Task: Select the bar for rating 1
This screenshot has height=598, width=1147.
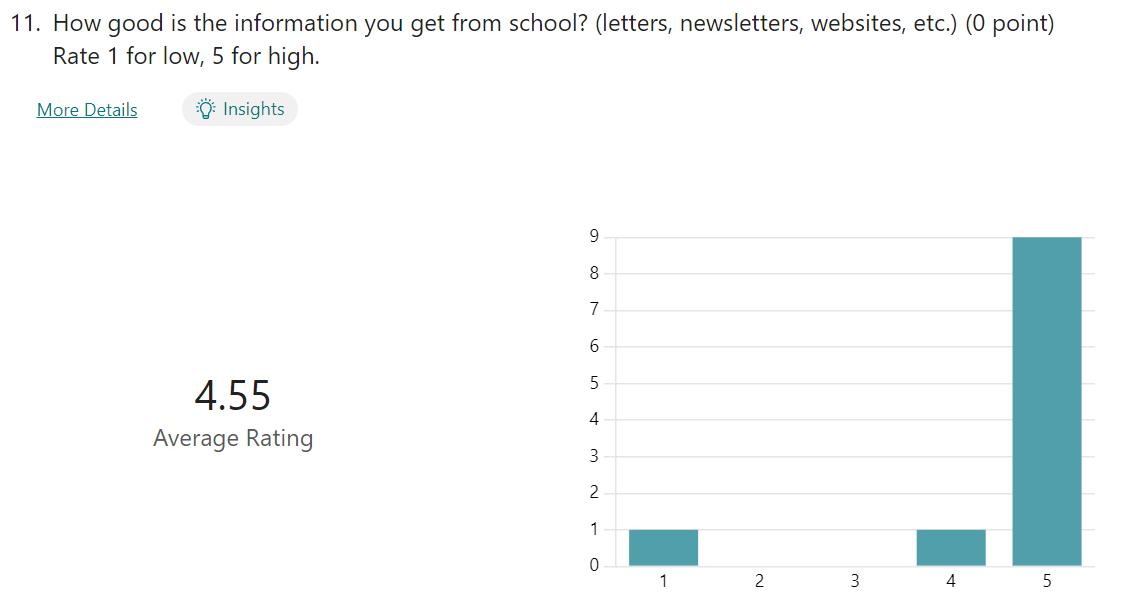Action: click(x=663, y=547)
